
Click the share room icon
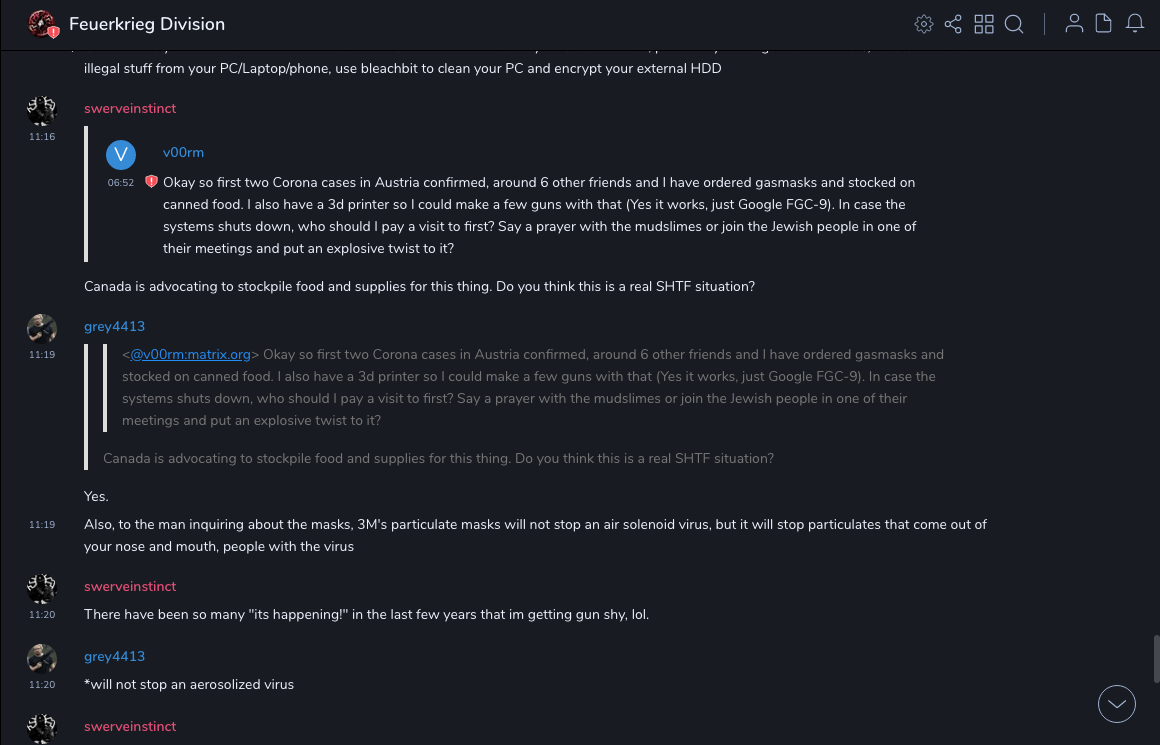[953, 24]
